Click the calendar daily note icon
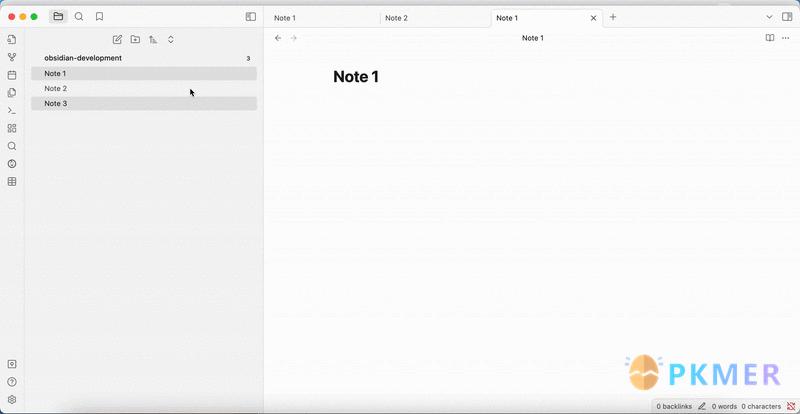Screen dimensions: 800x414 coord(12,75)
